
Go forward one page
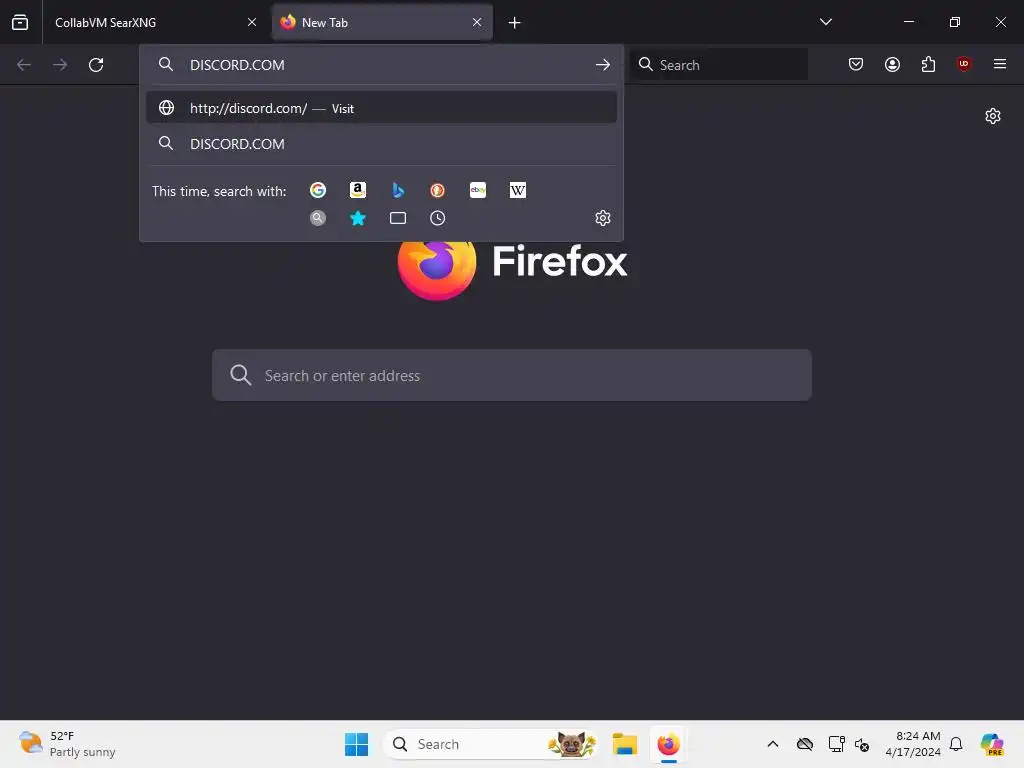click(60, 65)
